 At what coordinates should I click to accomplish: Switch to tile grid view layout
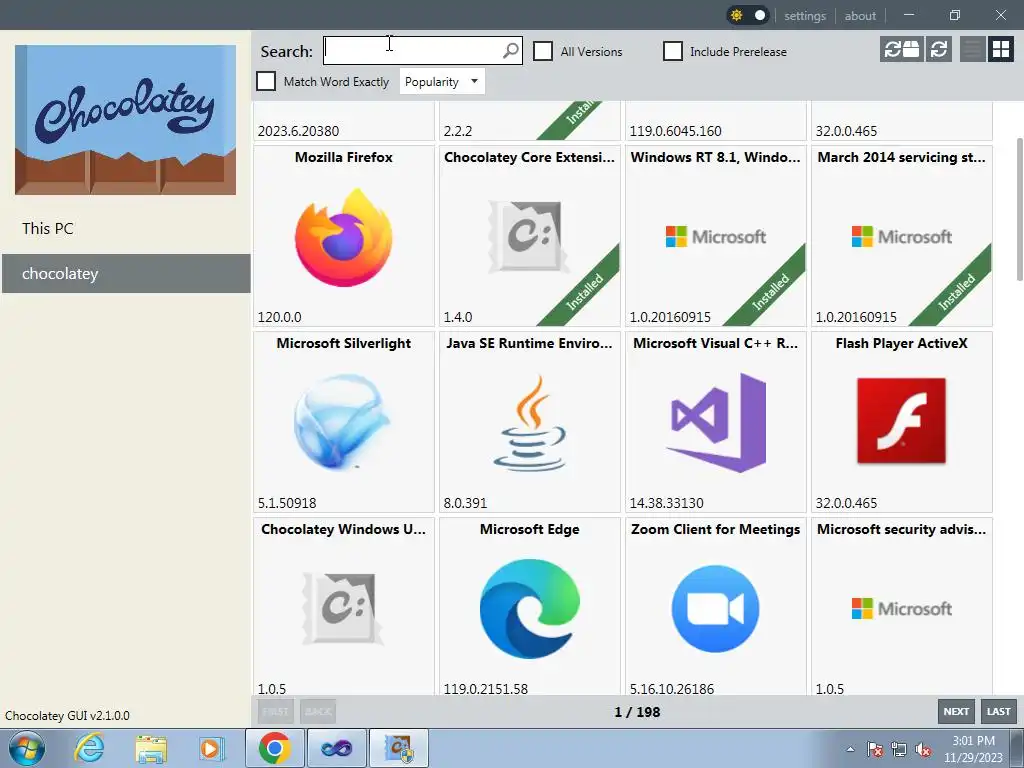[x=1000, y=49]
